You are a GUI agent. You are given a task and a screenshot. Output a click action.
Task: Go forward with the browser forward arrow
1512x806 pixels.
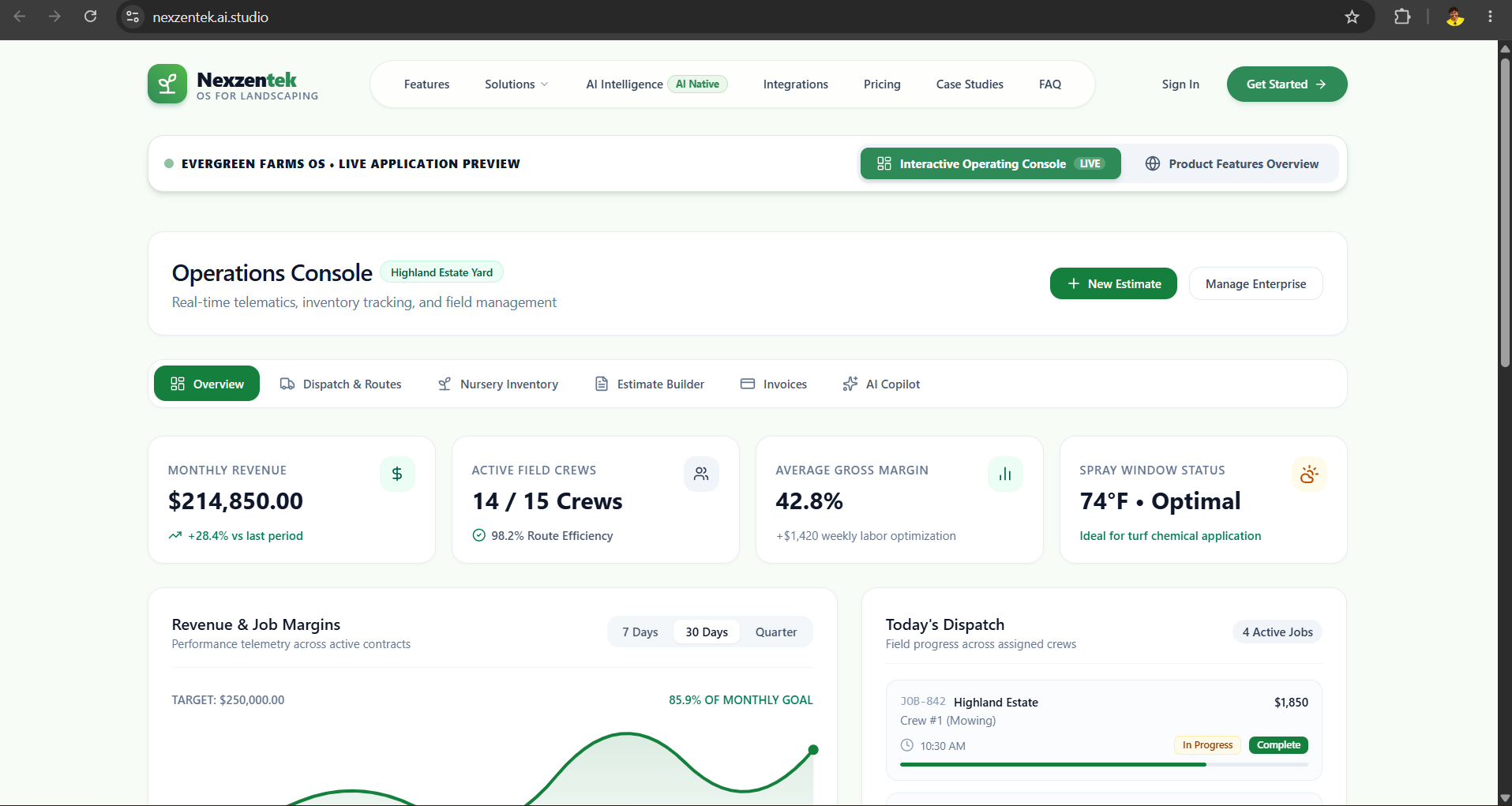coord(54,17)
